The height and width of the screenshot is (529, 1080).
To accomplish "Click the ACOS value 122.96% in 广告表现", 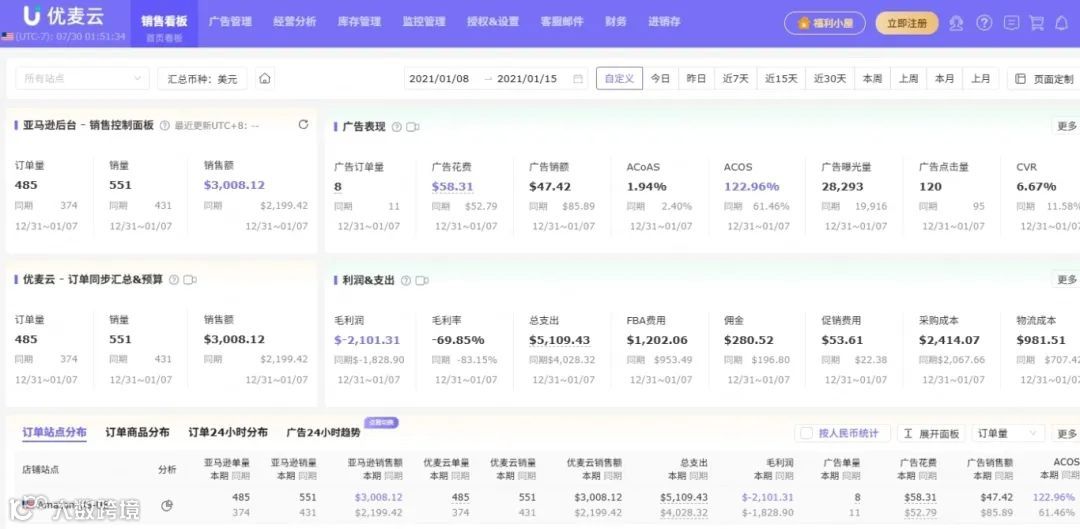I will pos(751,187).
